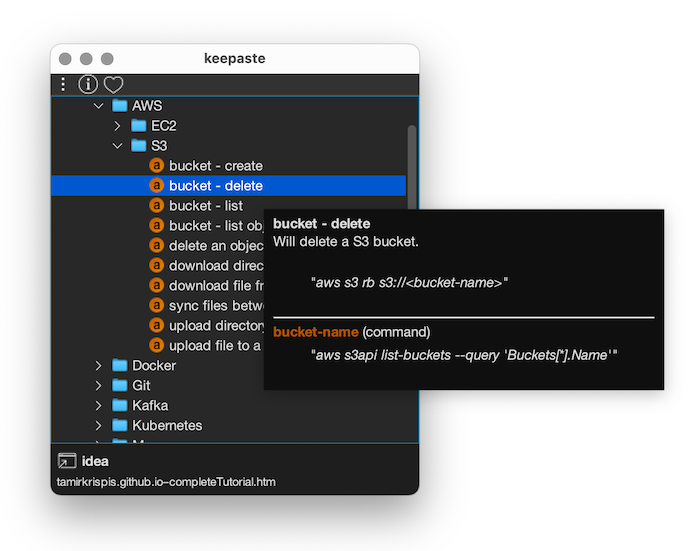Select the S3 folder icon
Screen dimensions: 700x551
138,145
